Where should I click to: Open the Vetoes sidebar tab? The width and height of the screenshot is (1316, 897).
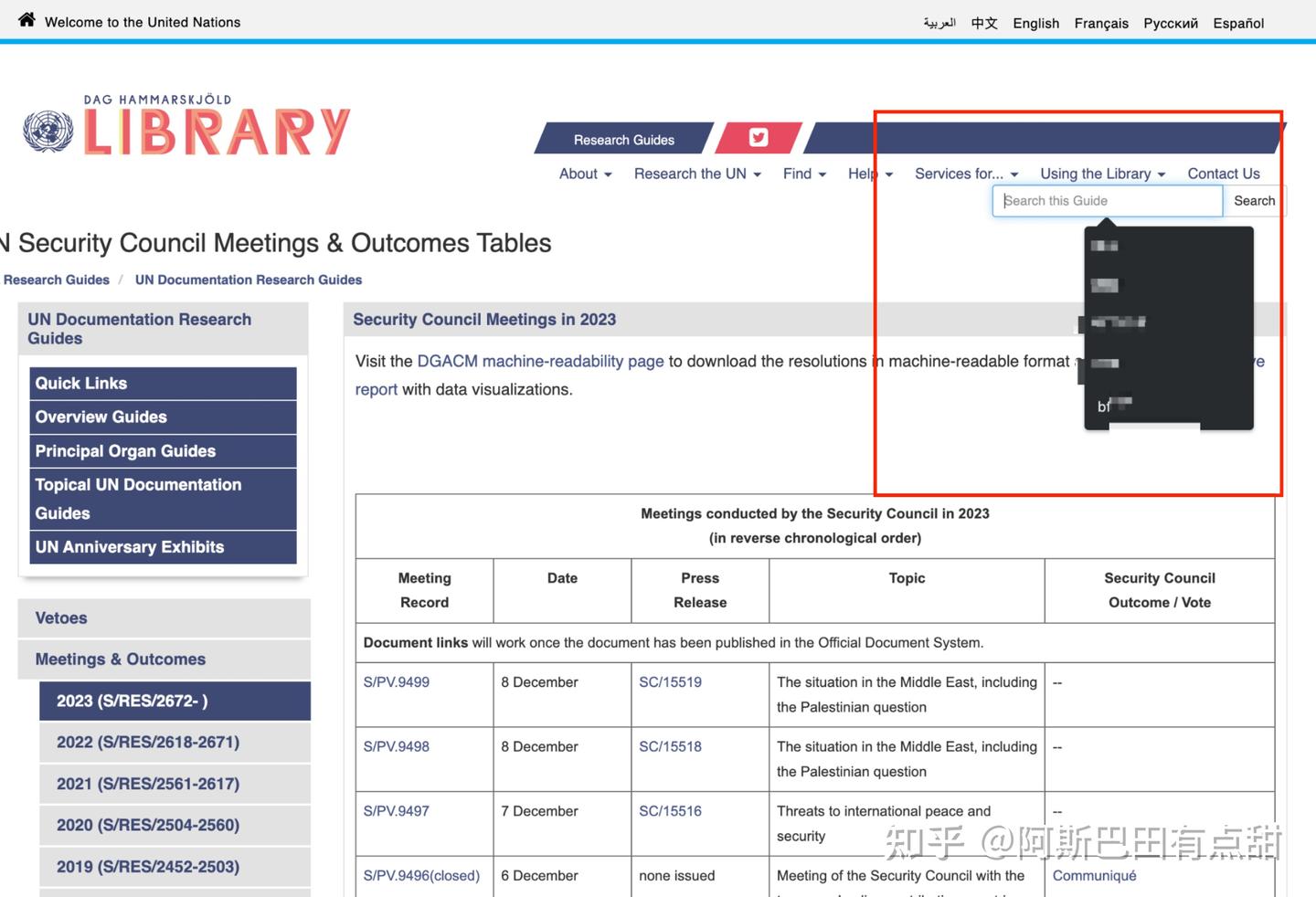(x=164, y=618)
